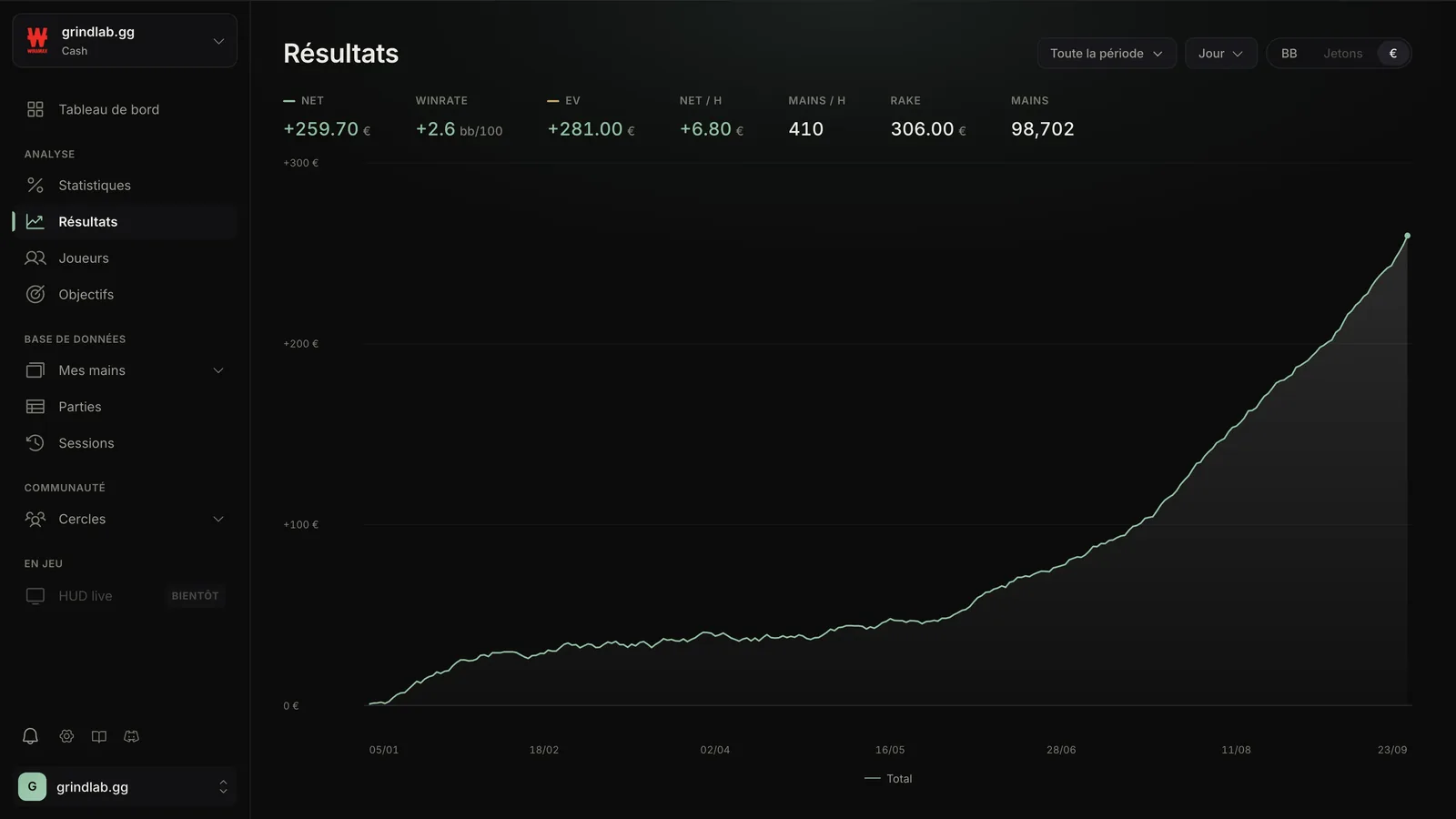The image size is (1456, 819).
Task: Click the green G avatar
Action: click(32, 786)
